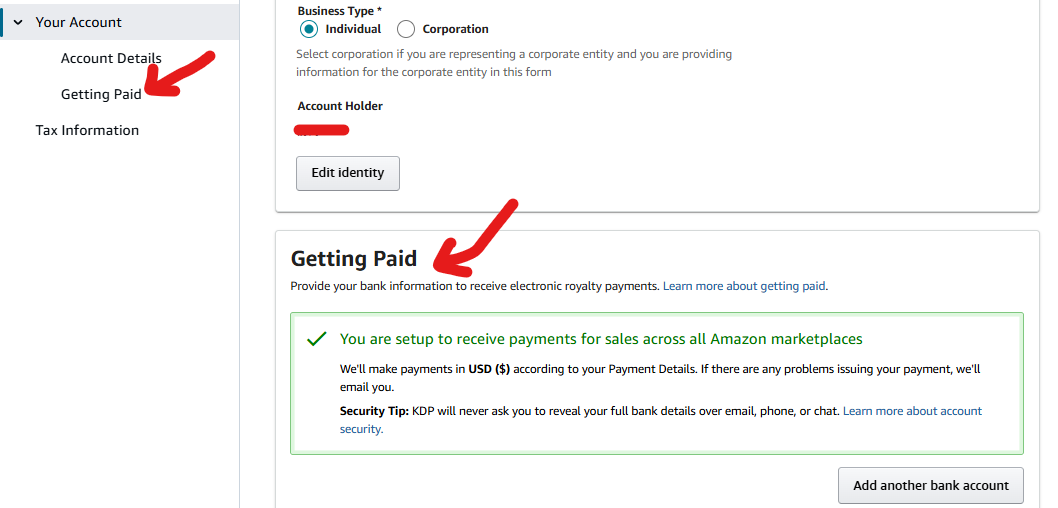Screen dimensions: 1058x508
Task: Choose the Corporation radio button
Action: 406,29
